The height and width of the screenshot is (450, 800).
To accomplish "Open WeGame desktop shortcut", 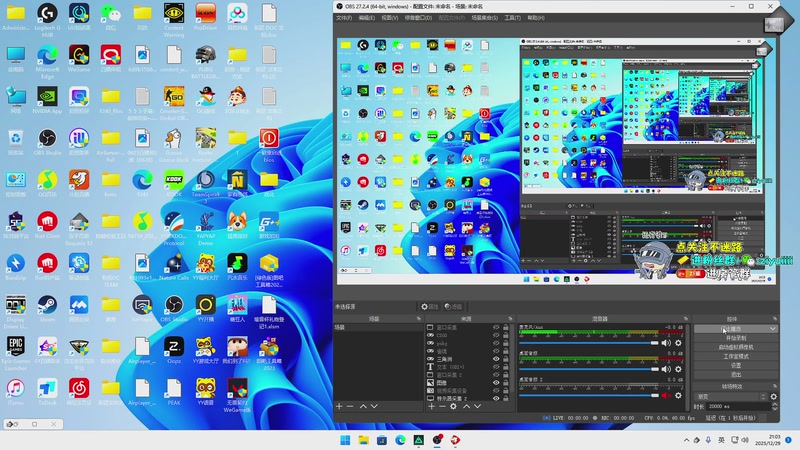I will tap(79, 59).
